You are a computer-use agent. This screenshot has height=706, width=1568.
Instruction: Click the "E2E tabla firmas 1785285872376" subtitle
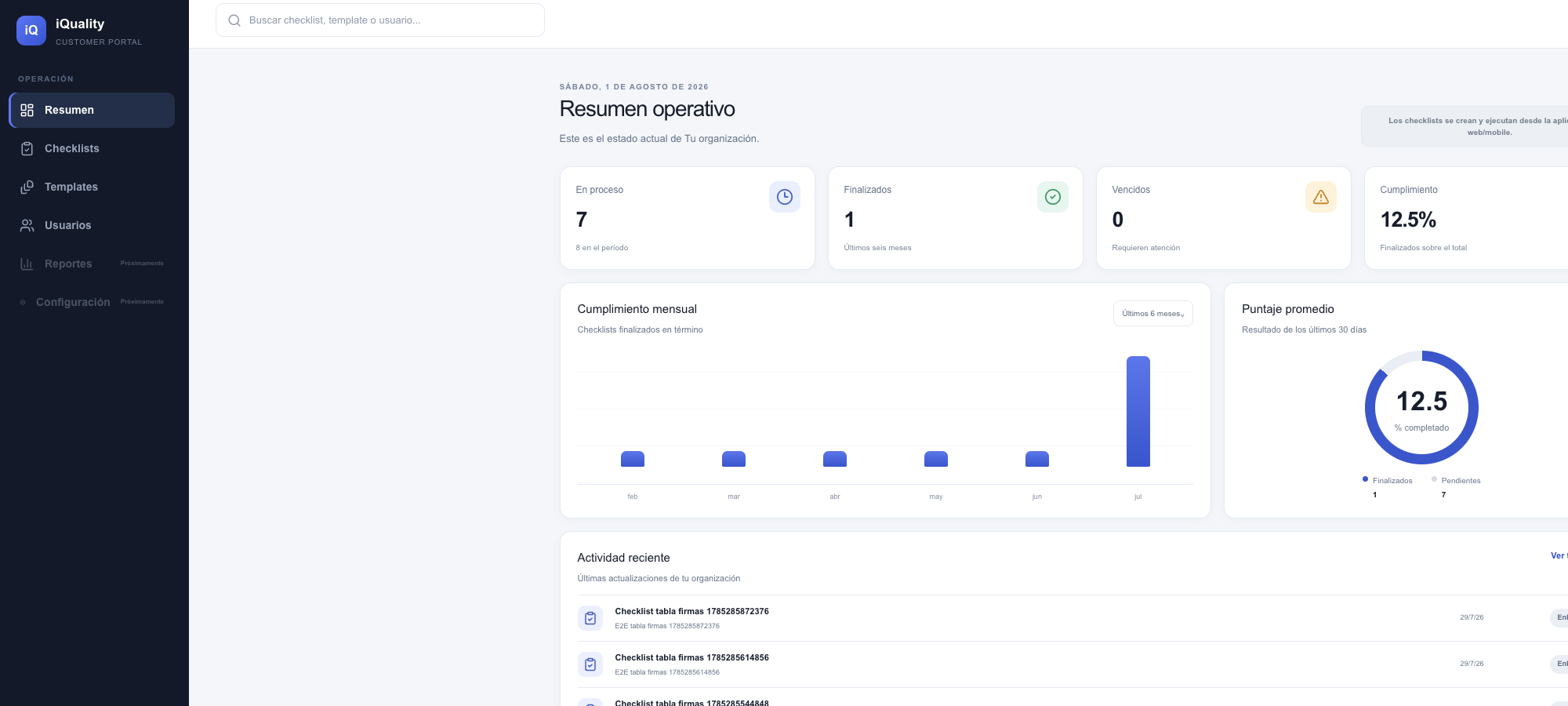(x=667, y=626)
